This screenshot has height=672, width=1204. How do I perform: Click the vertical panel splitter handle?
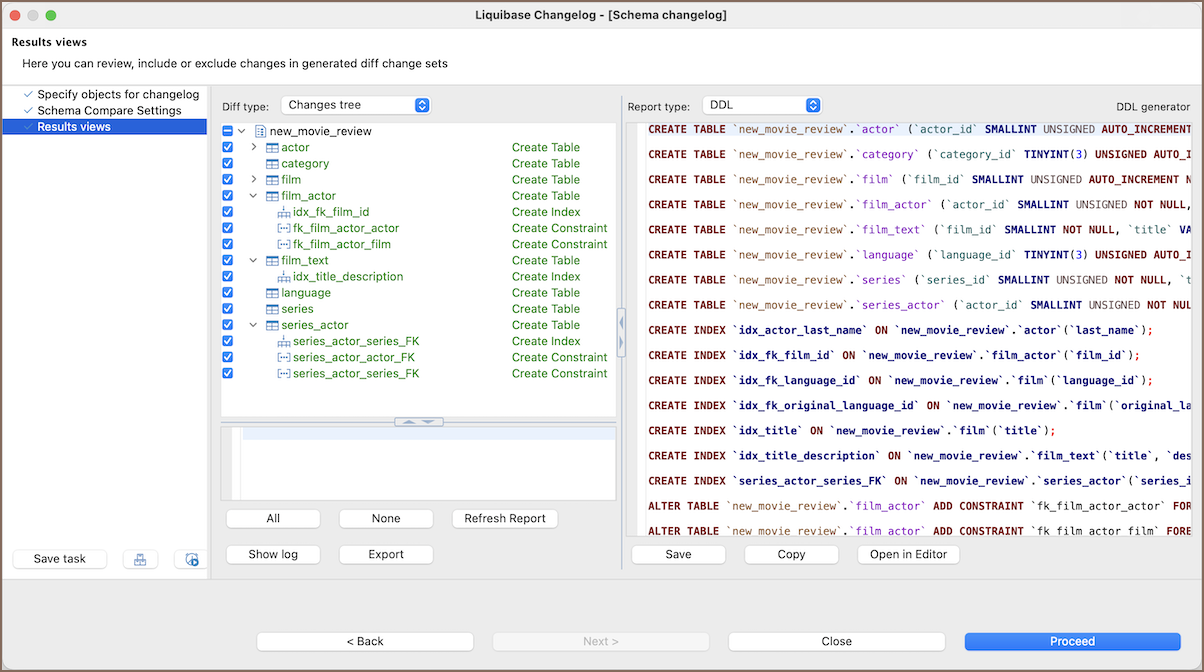tap(621, 332)
